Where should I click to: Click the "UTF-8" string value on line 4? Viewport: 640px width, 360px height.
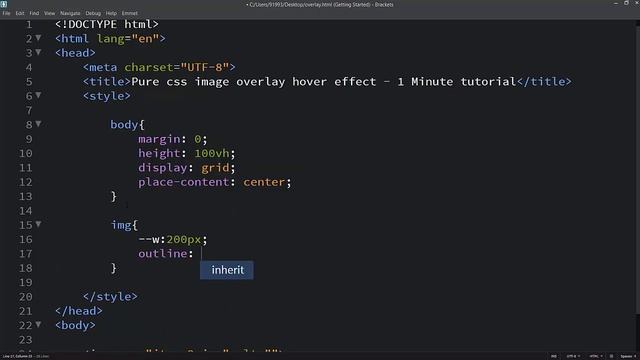tap(205, 67)
